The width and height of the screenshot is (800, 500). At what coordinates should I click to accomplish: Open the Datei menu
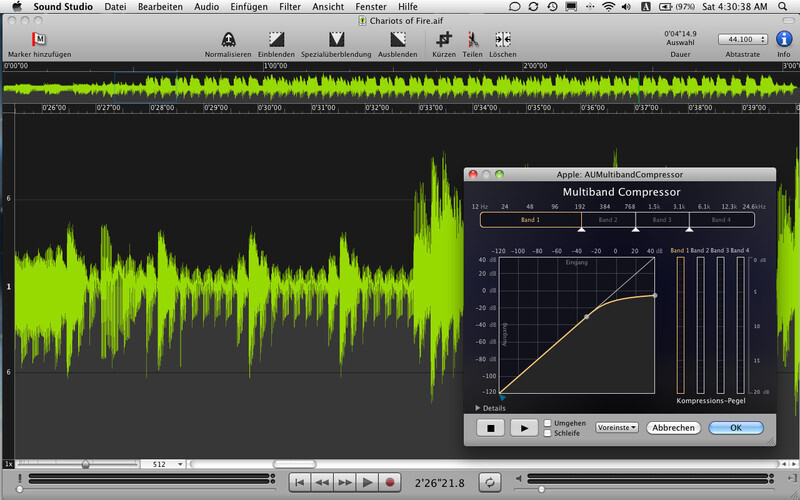click(115, 7)
